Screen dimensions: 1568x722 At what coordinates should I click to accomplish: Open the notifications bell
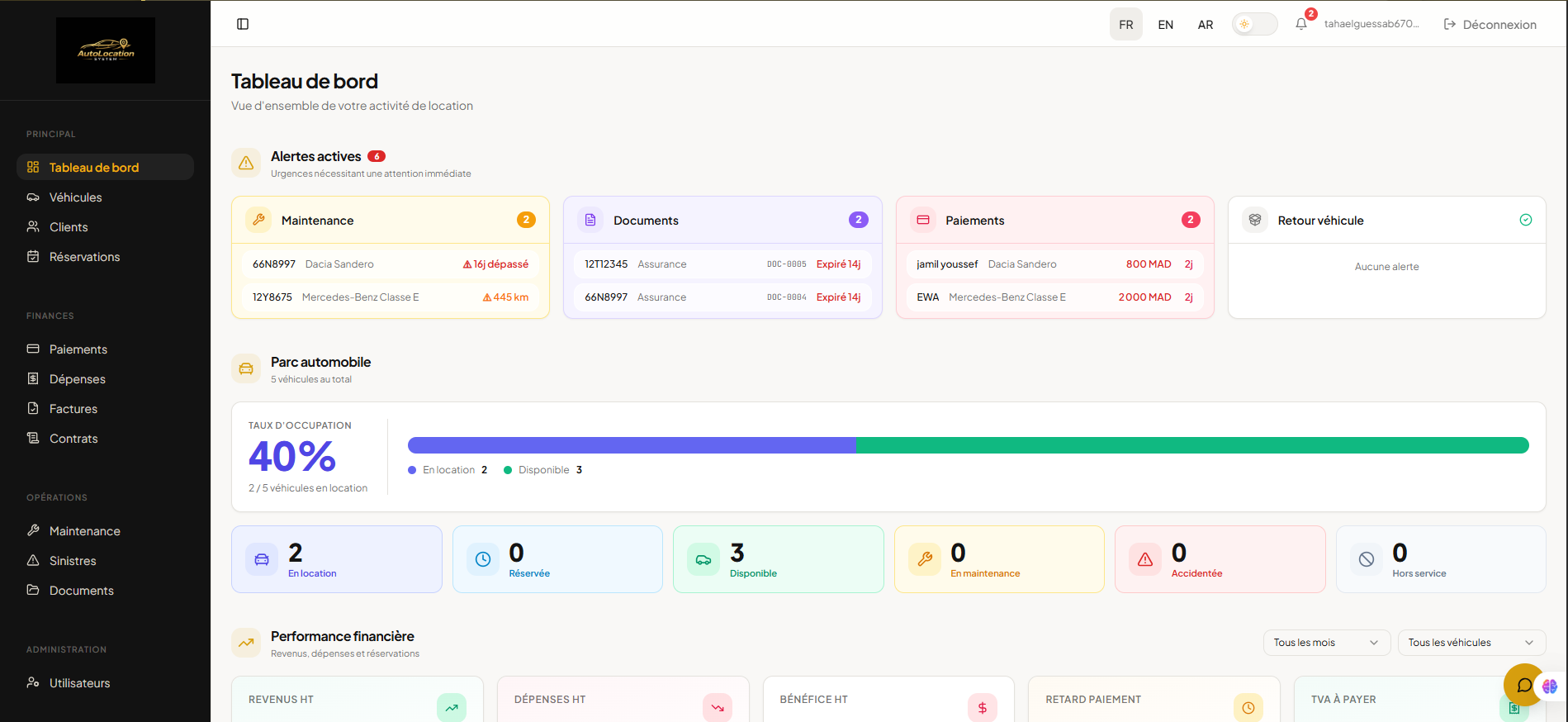(1301, 24)
